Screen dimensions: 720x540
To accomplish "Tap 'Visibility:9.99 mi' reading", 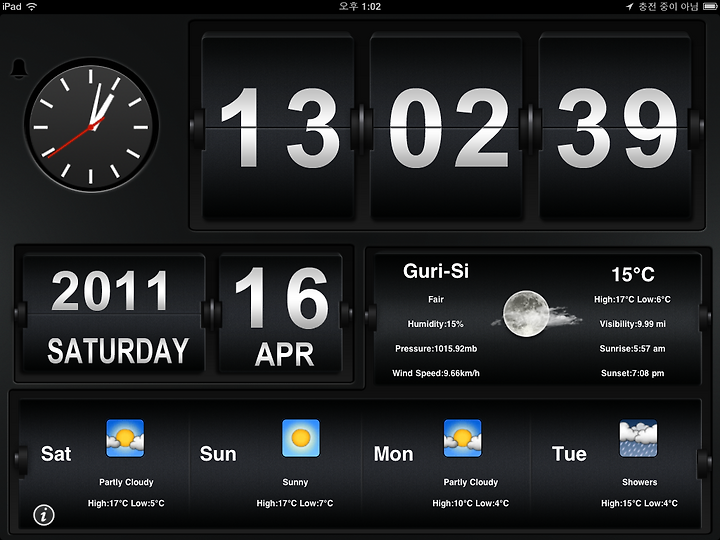I will pos(632,324).
